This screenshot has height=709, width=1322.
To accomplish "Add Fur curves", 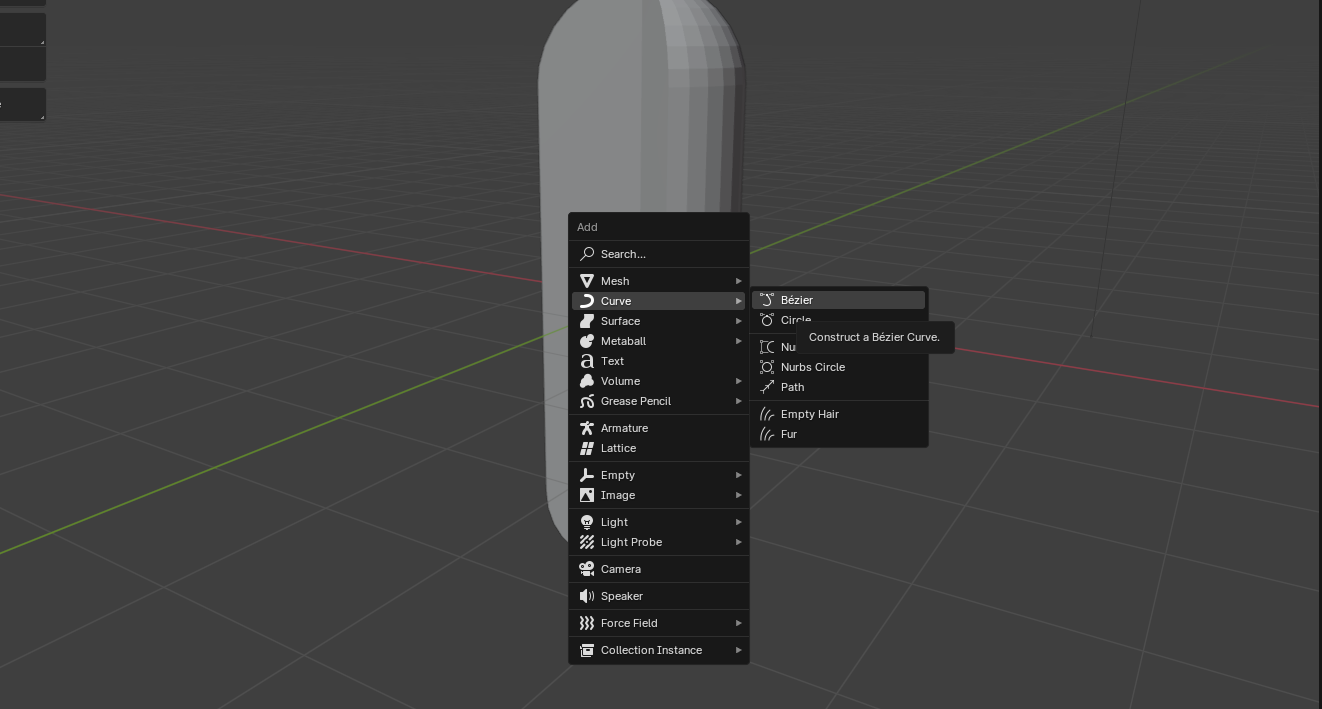I will point(839,434).
